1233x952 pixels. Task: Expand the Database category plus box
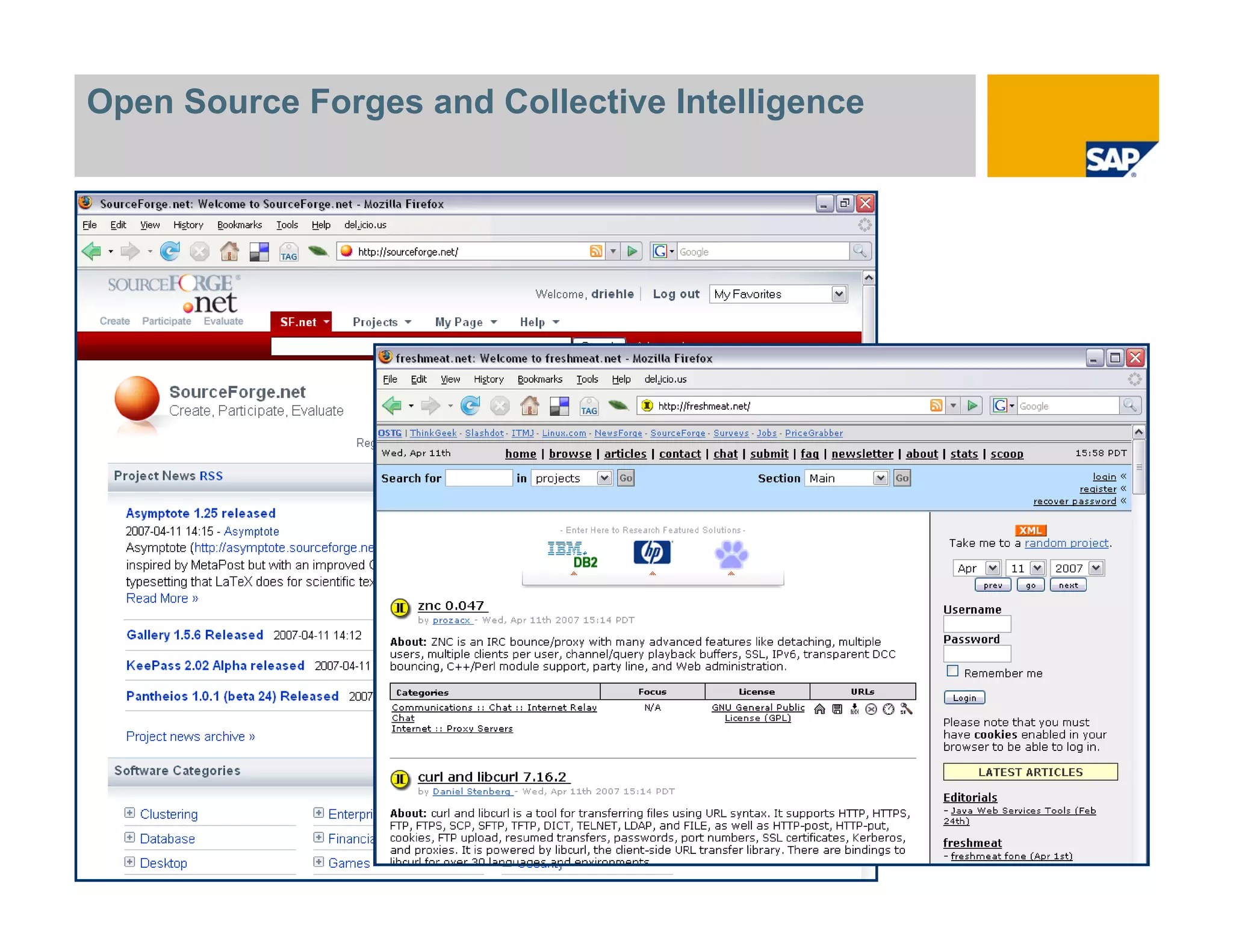129,838
